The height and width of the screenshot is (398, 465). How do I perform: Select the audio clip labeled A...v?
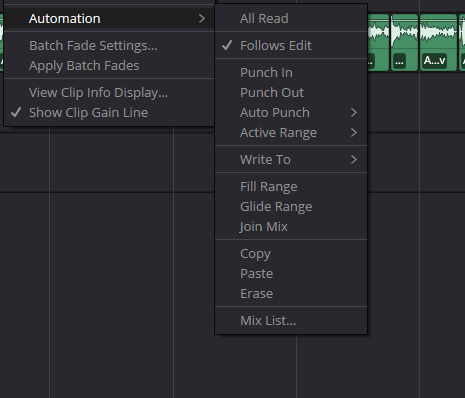pyautogui.click(x=438, y=43)
